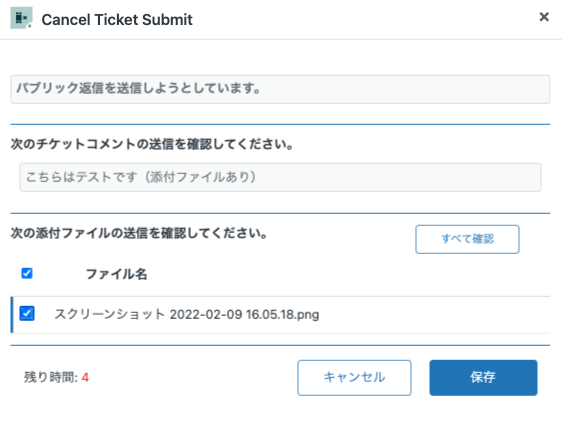Close the Cancel Ticket Submit dialog
Image resolution: width=562 pixels, height=425 pixels.
coord(544,17)
